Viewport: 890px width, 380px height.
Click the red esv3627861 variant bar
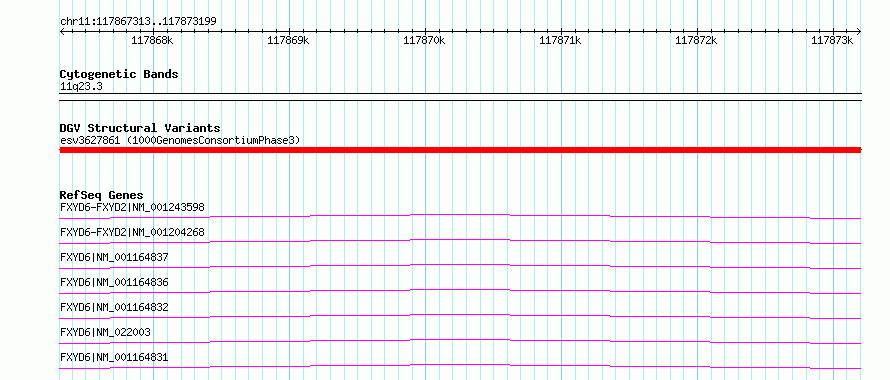point(460,150)
